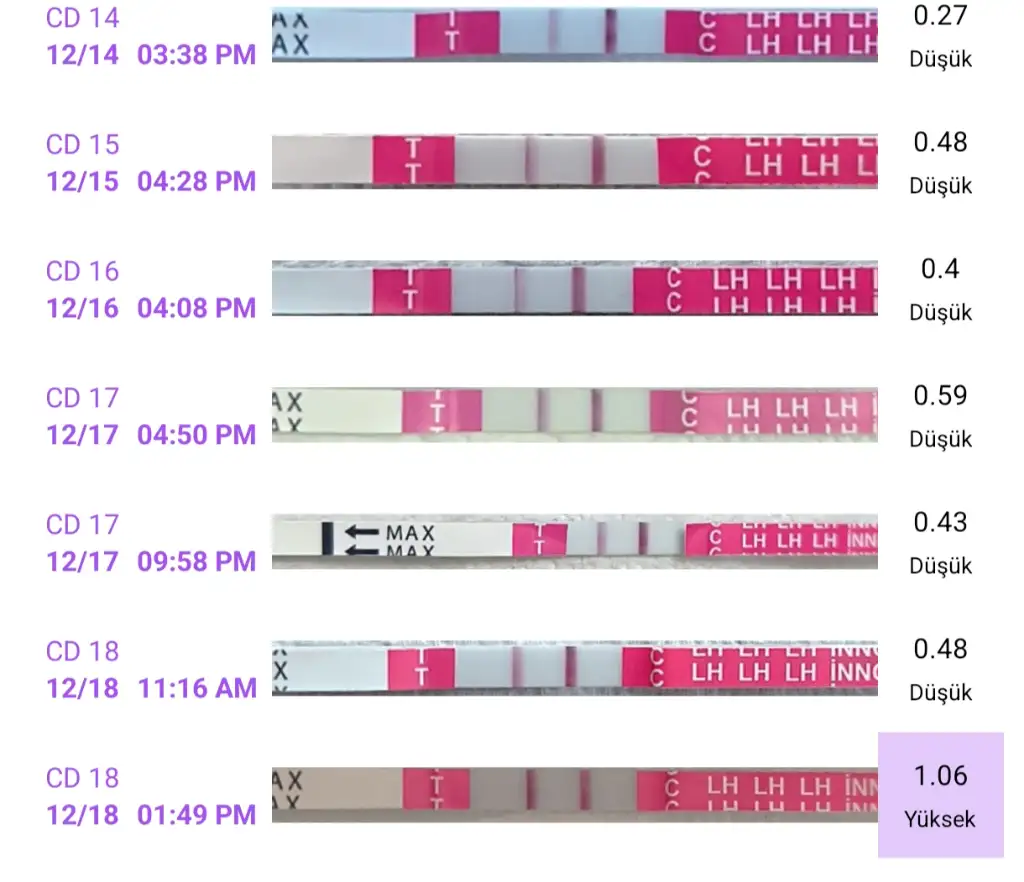
Task: Click the CD 14 cycle day label
Action: [x=82, y=18]
